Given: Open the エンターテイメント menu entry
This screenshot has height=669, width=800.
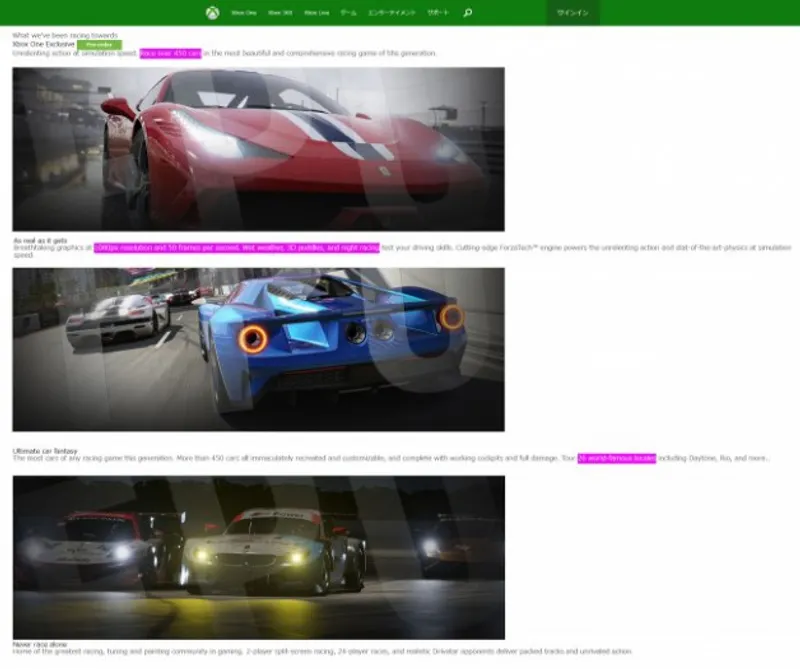Looking at the screenshot, I should tap(392, 12).
